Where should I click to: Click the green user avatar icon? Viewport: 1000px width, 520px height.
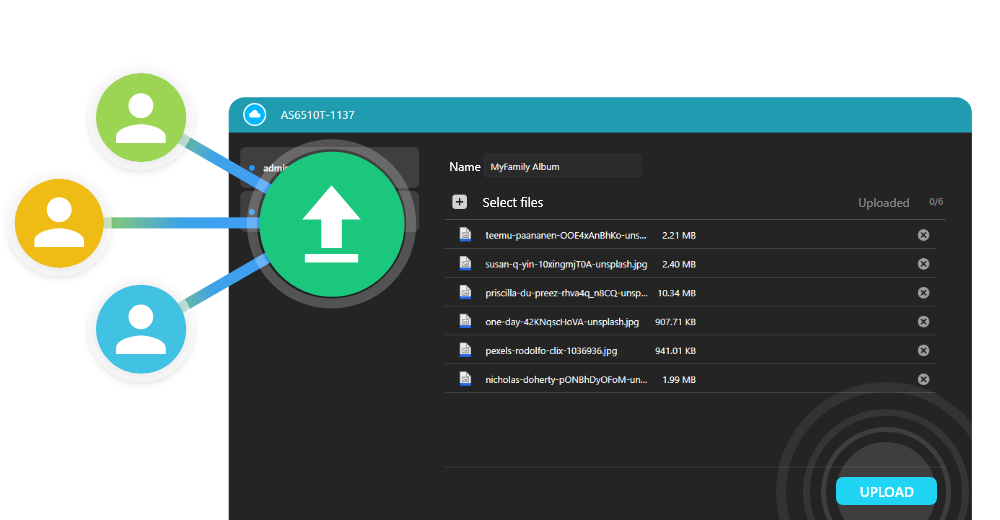pyautogui.click(x=141, y=117)
